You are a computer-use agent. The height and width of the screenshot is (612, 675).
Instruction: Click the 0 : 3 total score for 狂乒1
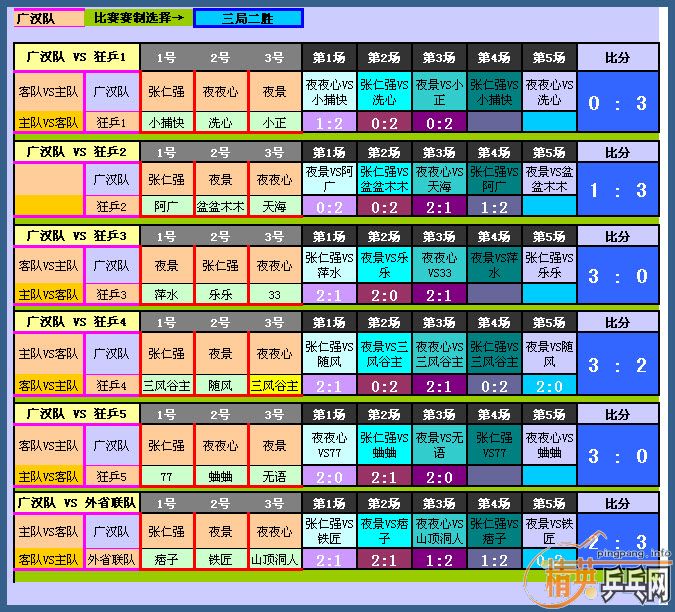pyautogui.click(x=618, y=102)
